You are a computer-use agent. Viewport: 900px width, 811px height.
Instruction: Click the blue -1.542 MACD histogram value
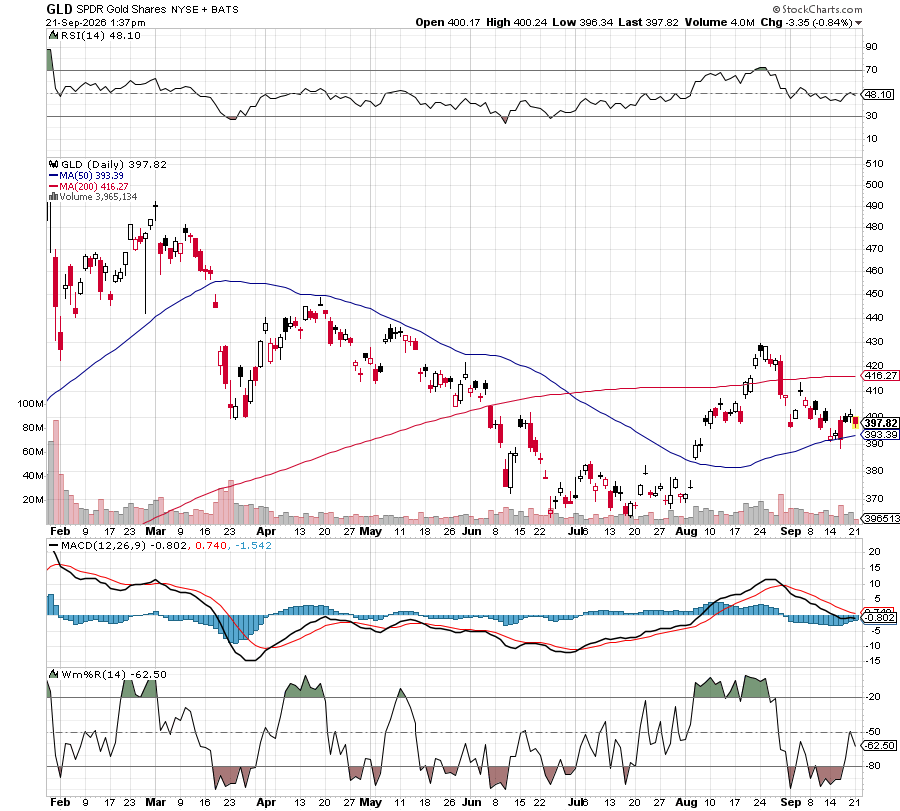[253, 545]
